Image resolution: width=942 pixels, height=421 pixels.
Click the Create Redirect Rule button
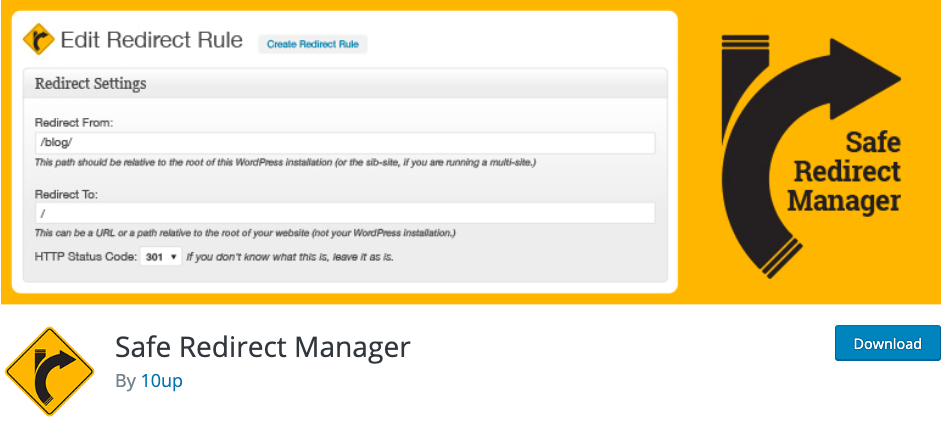pos(312,44)
